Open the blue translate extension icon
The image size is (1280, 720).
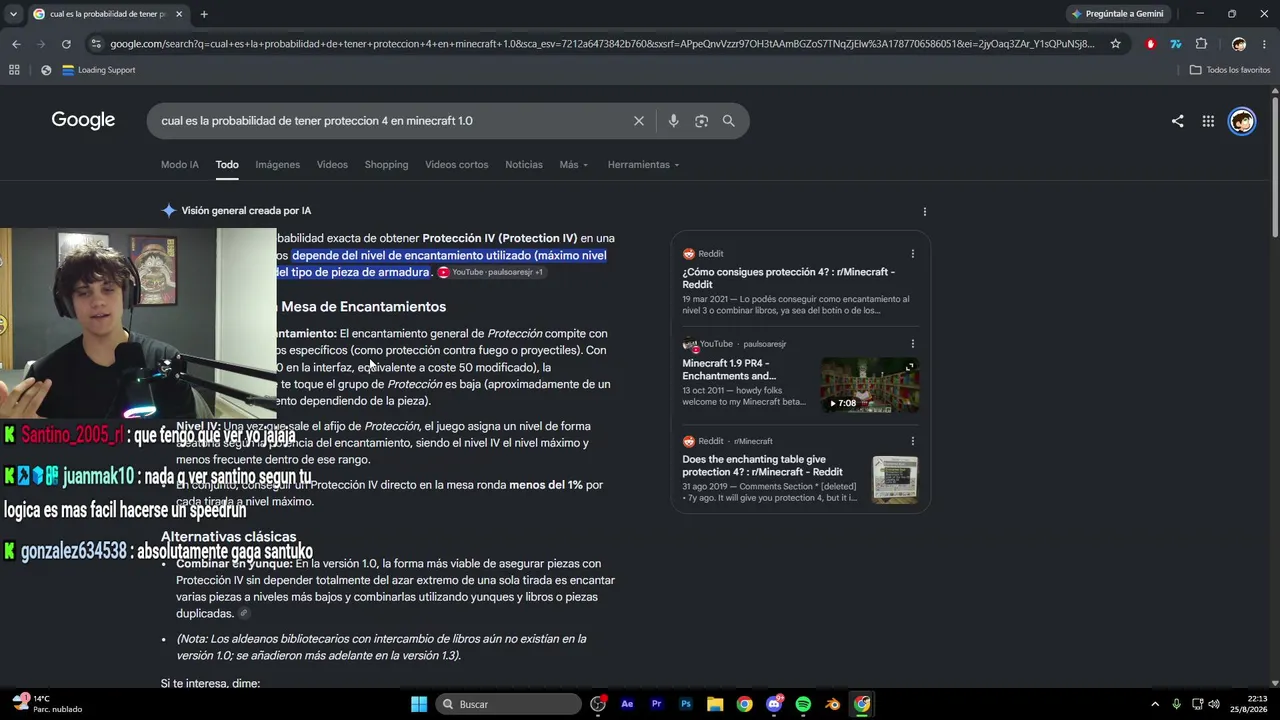[x=1176, y=44]
